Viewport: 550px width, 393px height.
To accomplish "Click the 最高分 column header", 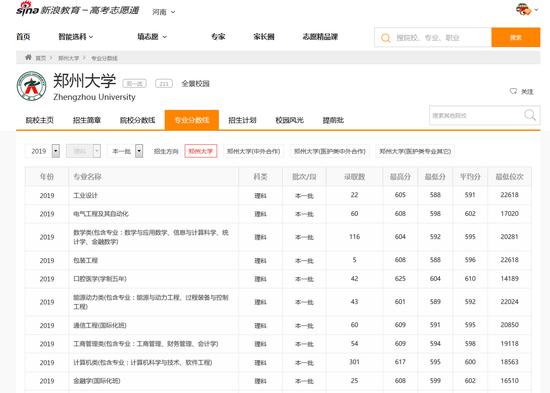I will pyautogui.click(x=400, y=176).
